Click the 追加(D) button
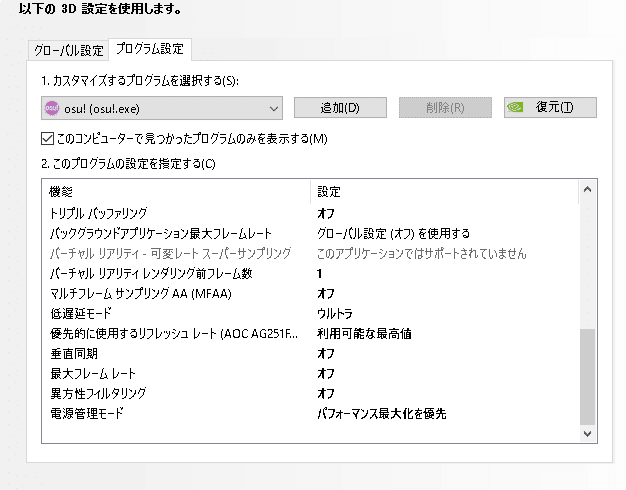Screen dimensions: 626x490 [x=340, y=107]
